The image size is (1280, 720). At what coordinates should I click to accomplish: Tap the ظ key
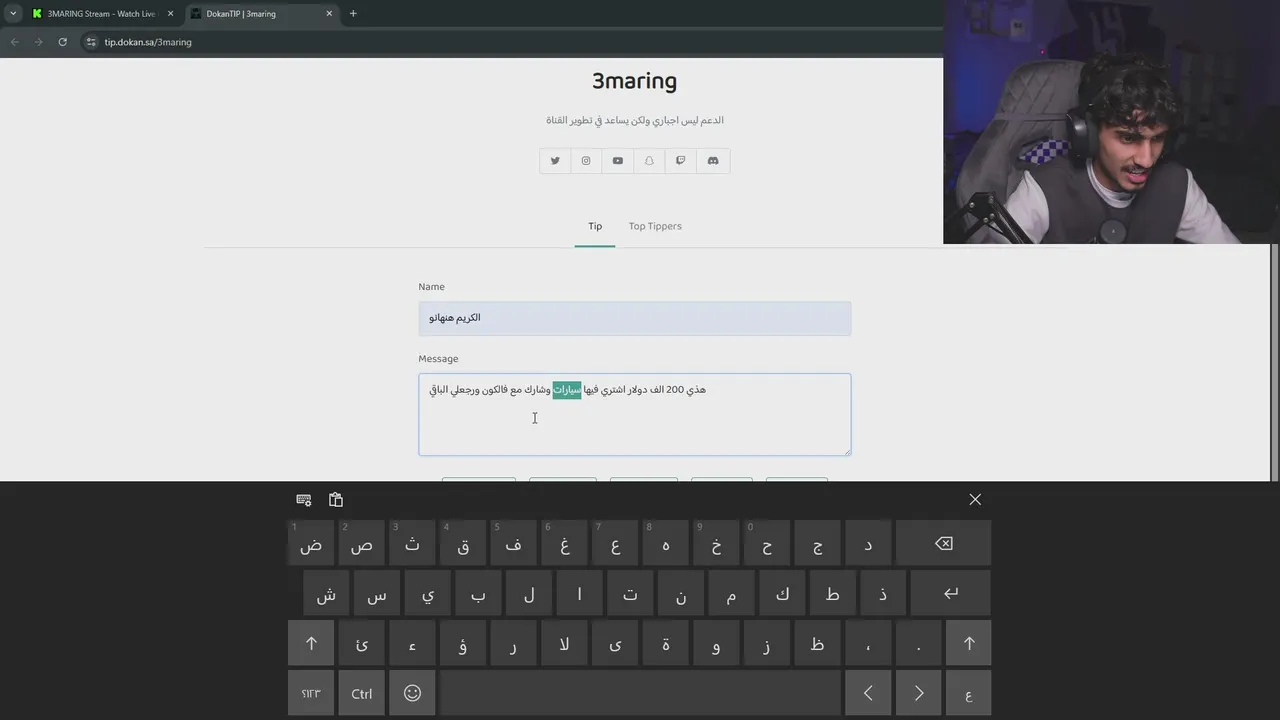pos(817,643)
